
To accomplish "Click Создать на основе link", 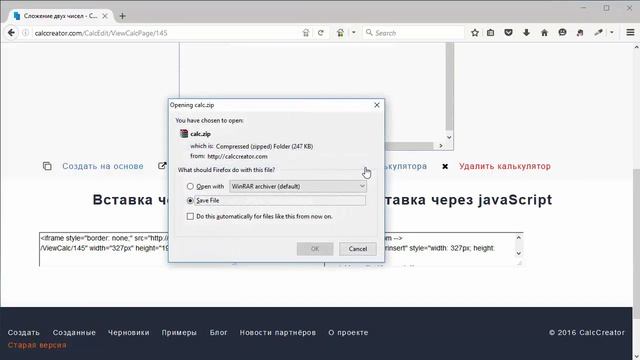I will coord(103,166).
